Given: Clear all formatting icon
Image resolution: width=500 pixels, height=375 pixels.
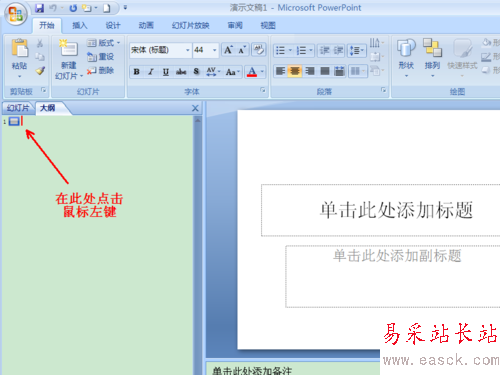Looking at the screenshot, I should 258,50.
